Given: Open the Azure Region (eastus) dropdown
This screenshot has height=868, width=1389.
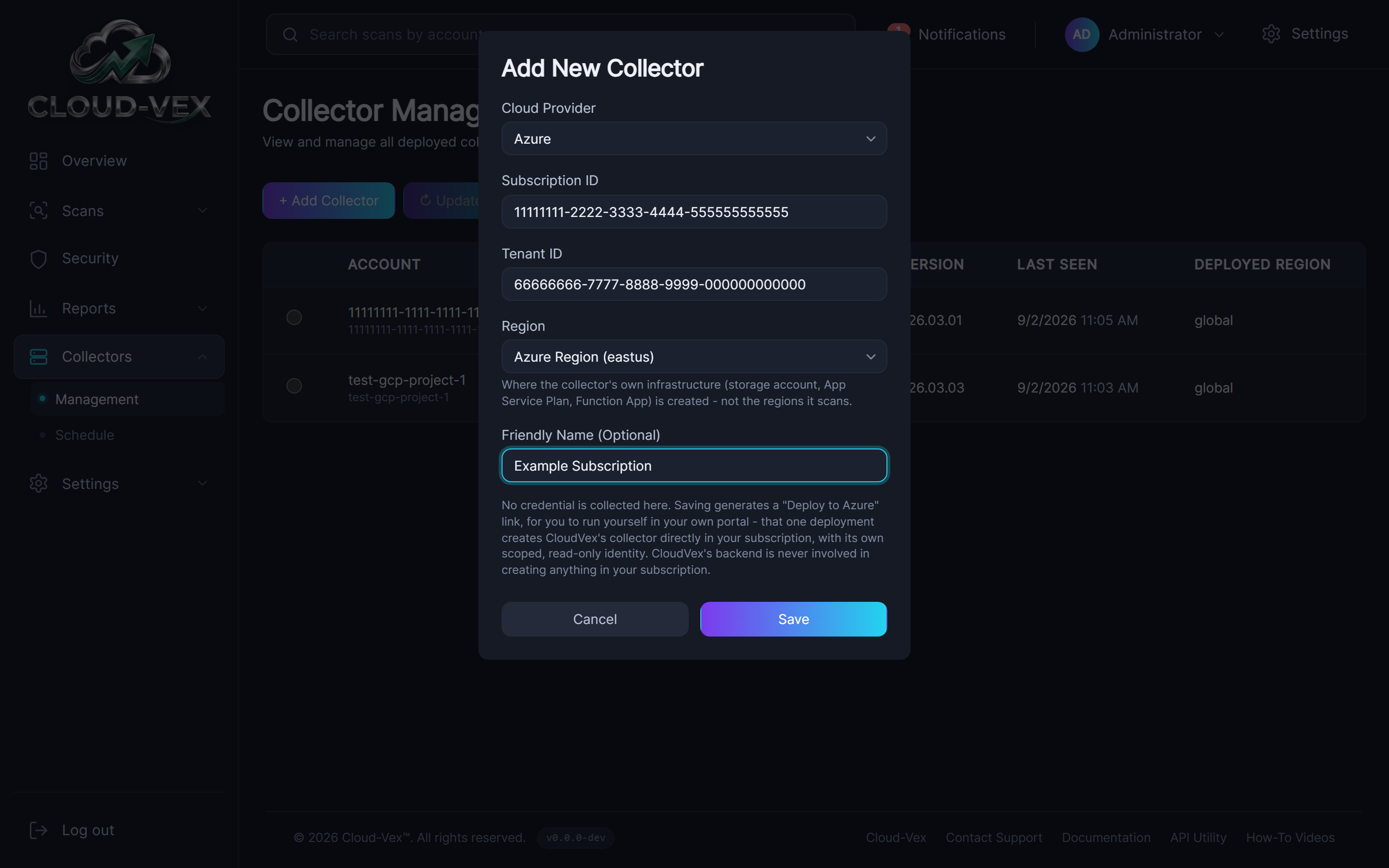Looking at the screenshot, I should click(x=694, y=356).
